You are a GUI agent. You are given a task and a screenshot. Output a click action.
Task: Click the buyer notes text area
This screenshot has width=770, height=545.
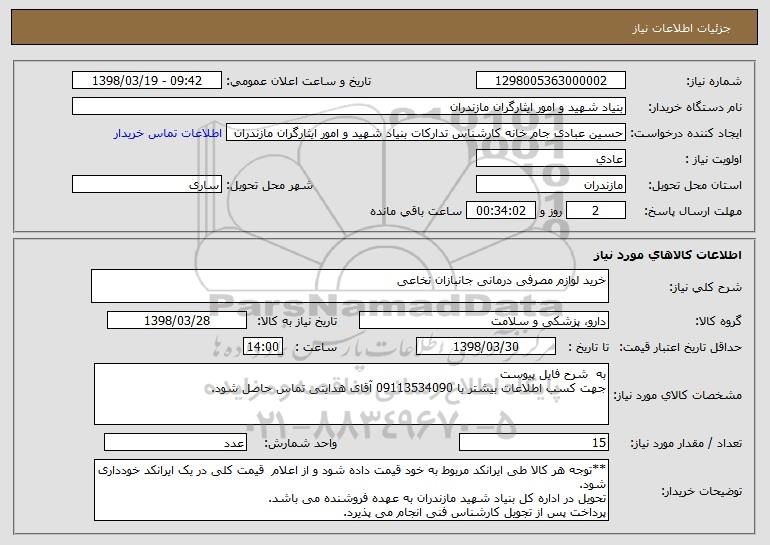(x=351, y=490)
